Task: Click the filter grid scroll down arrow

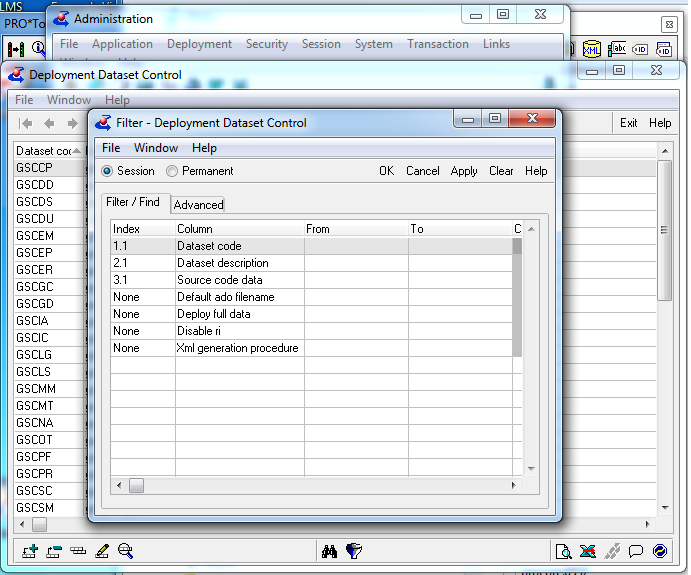Action: [531, 469]
